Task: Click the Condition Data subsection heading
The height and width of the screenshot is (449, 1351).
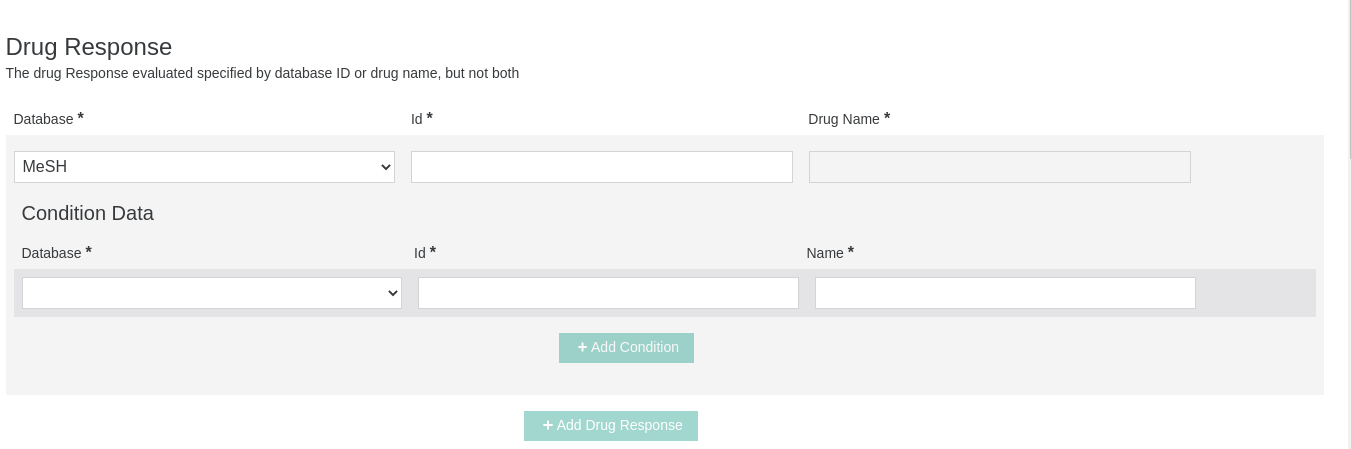Action: 87,213
